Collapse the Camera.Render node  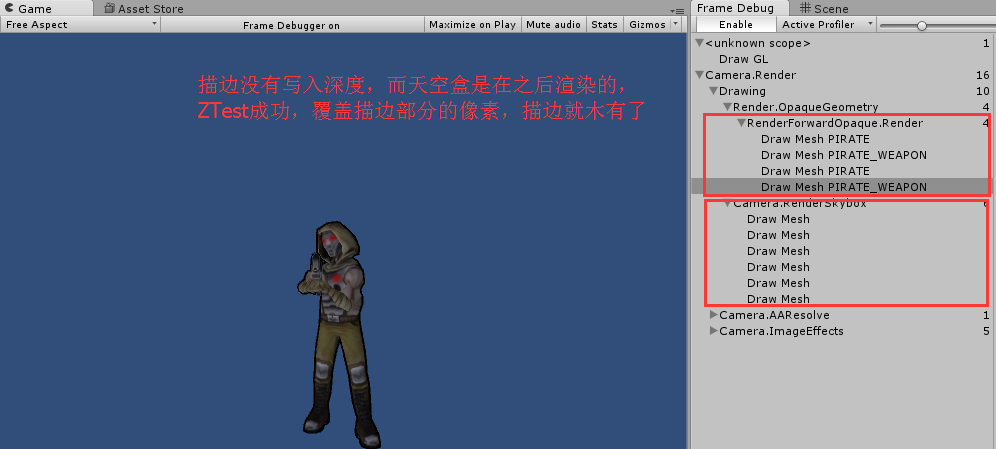[x=699, y=75]
